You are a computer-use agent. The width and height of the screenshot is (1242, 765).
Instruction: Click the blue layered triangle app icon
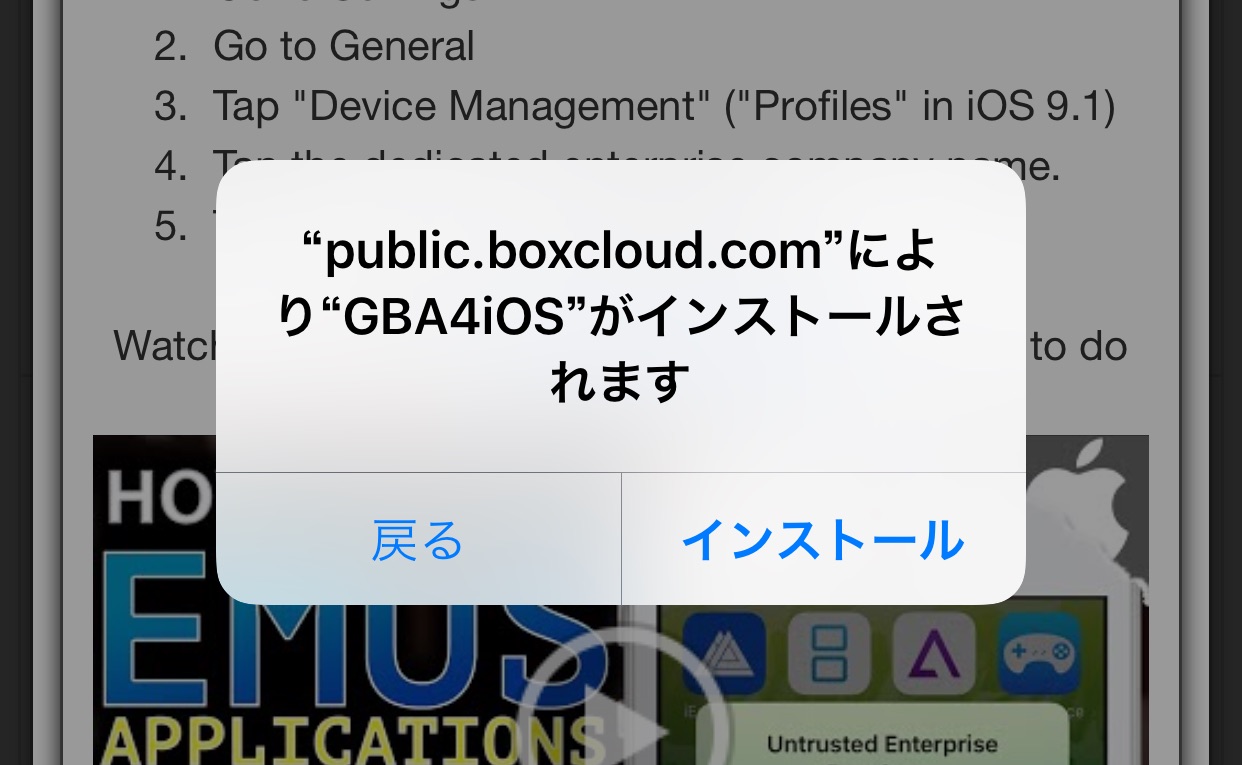pos(724,652)
